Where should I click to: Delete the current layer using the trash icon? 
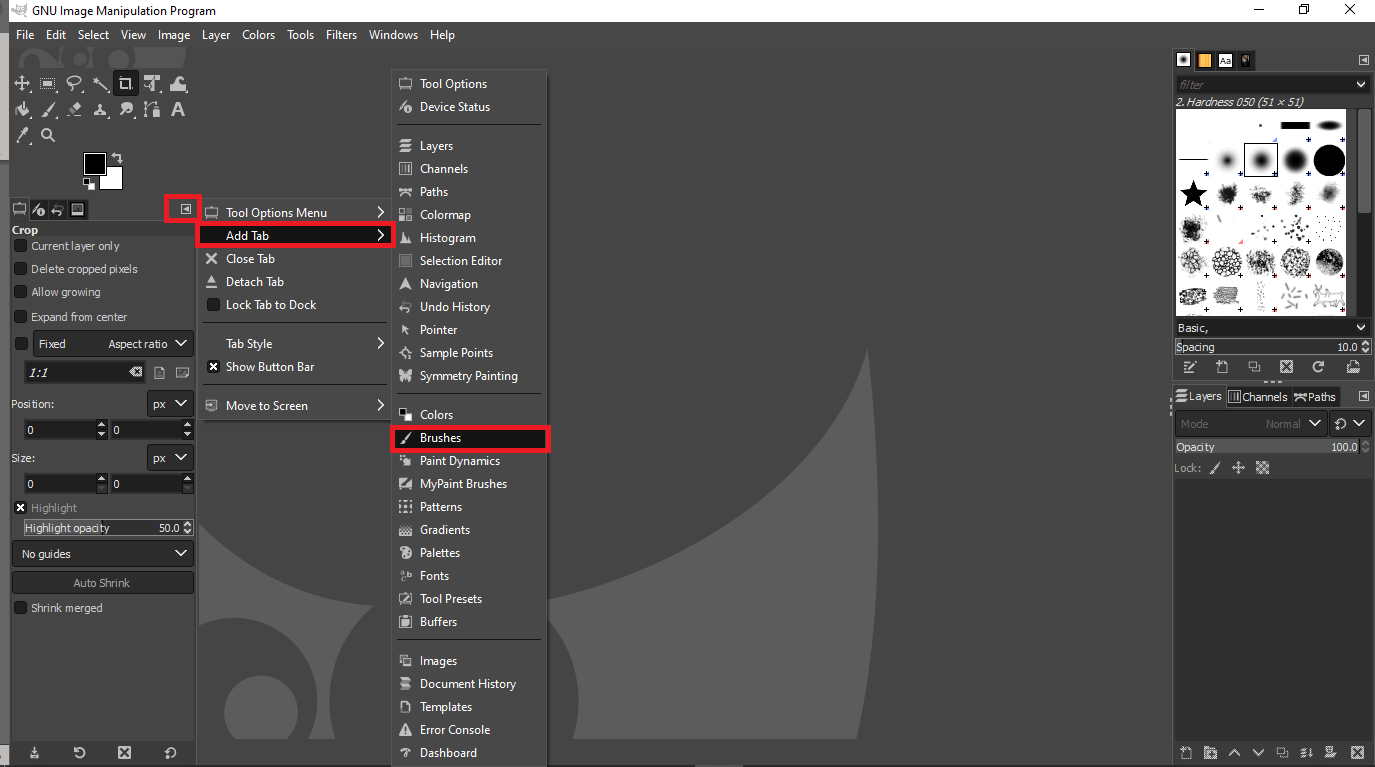coord(1357,752)
